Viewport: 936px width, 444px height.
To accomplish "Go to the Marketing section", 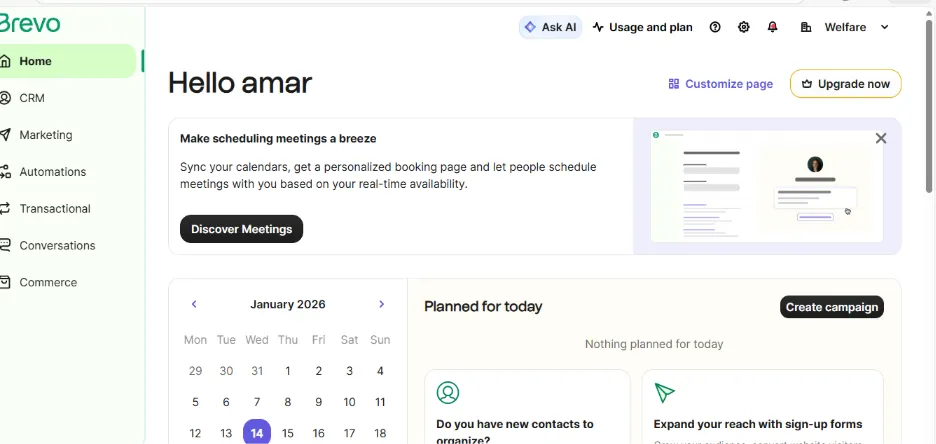I will point(45,135).
